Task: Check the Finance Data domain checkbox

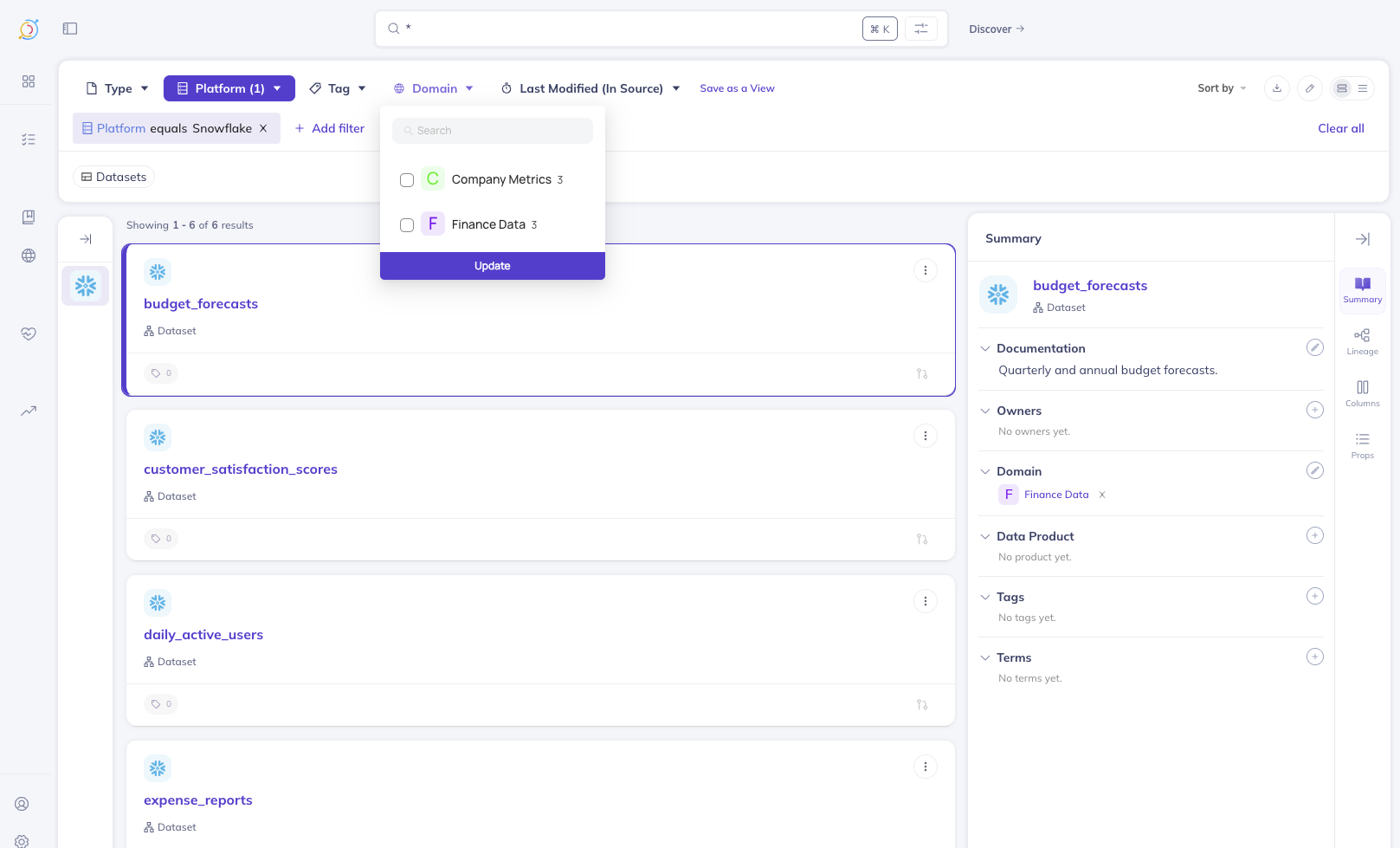Action: (407, 225)
